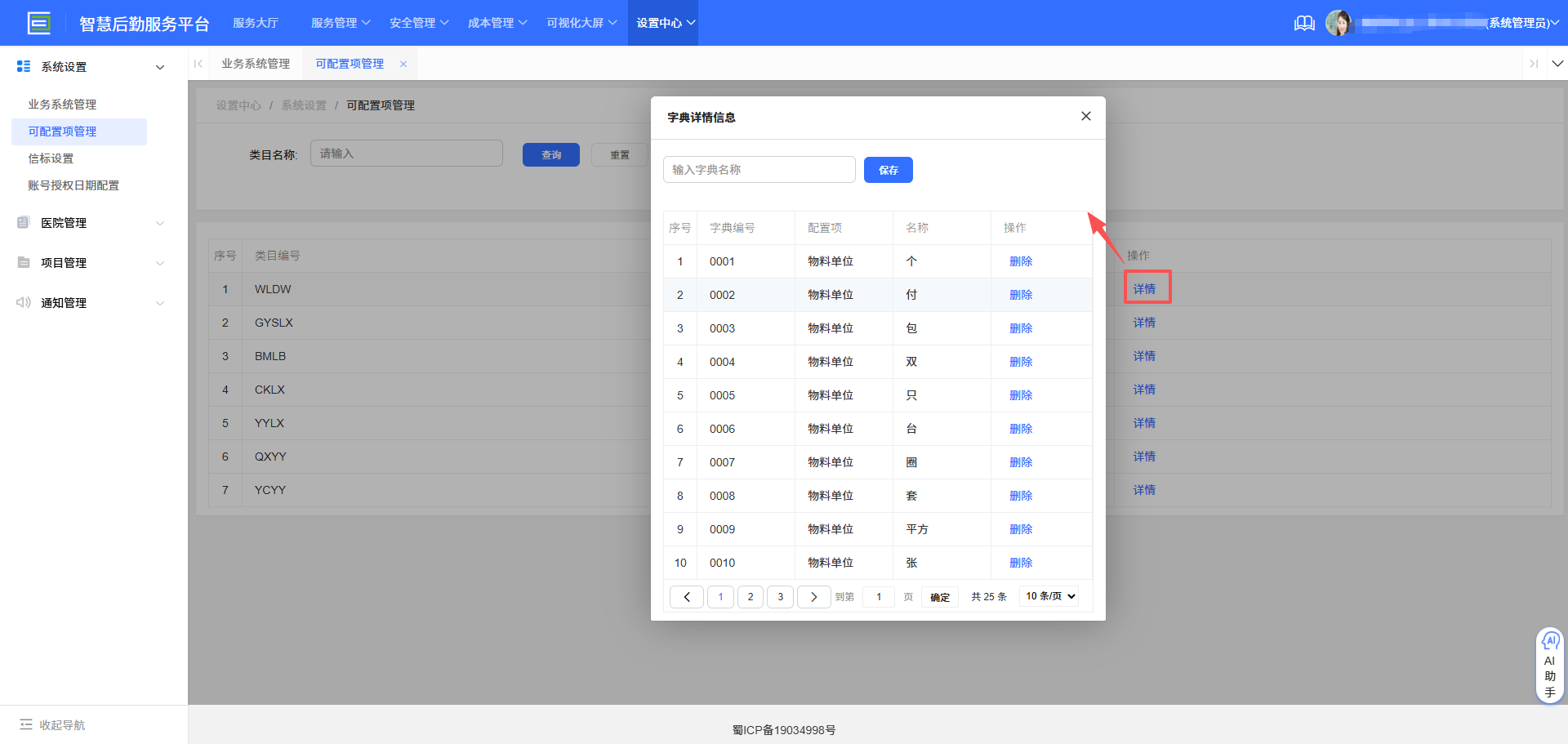Select the 通知管理 speaker icon
The image size is (1568, 744).
(x=24, y=302)
